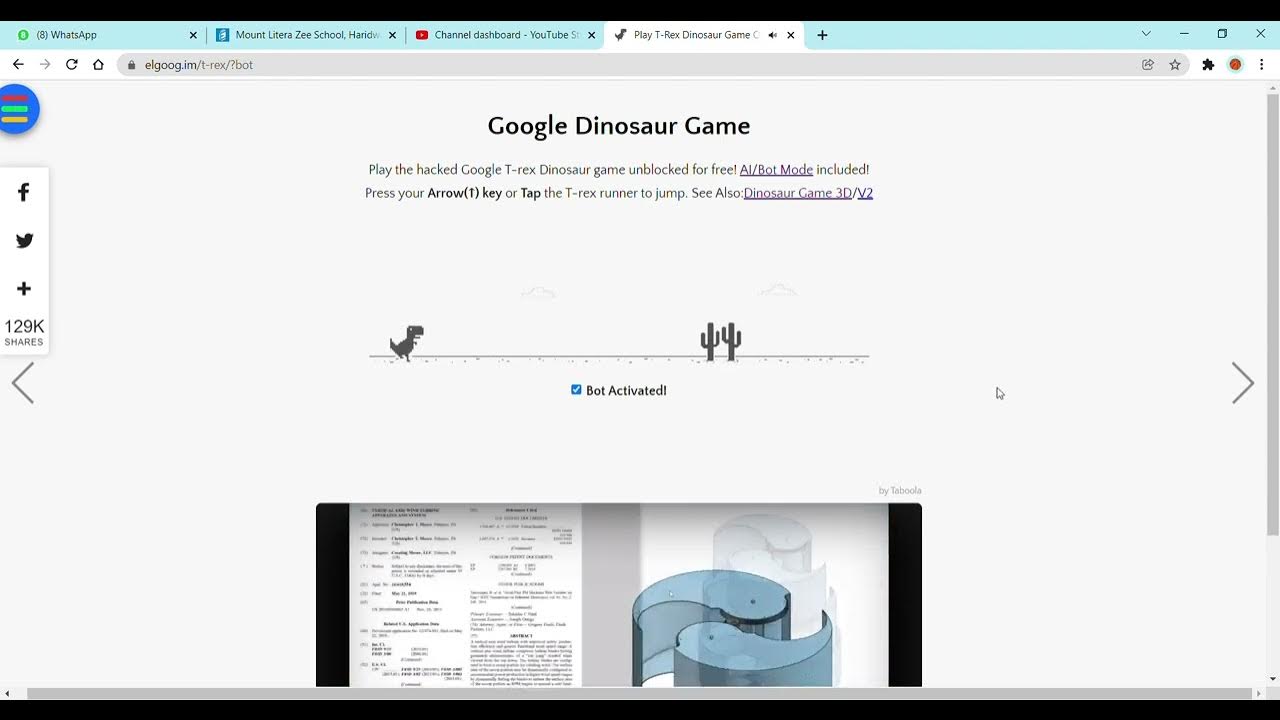Close the YouTube Channel dashboard tab
Viewport: 1280px width, 720px height.
point(591,35)
